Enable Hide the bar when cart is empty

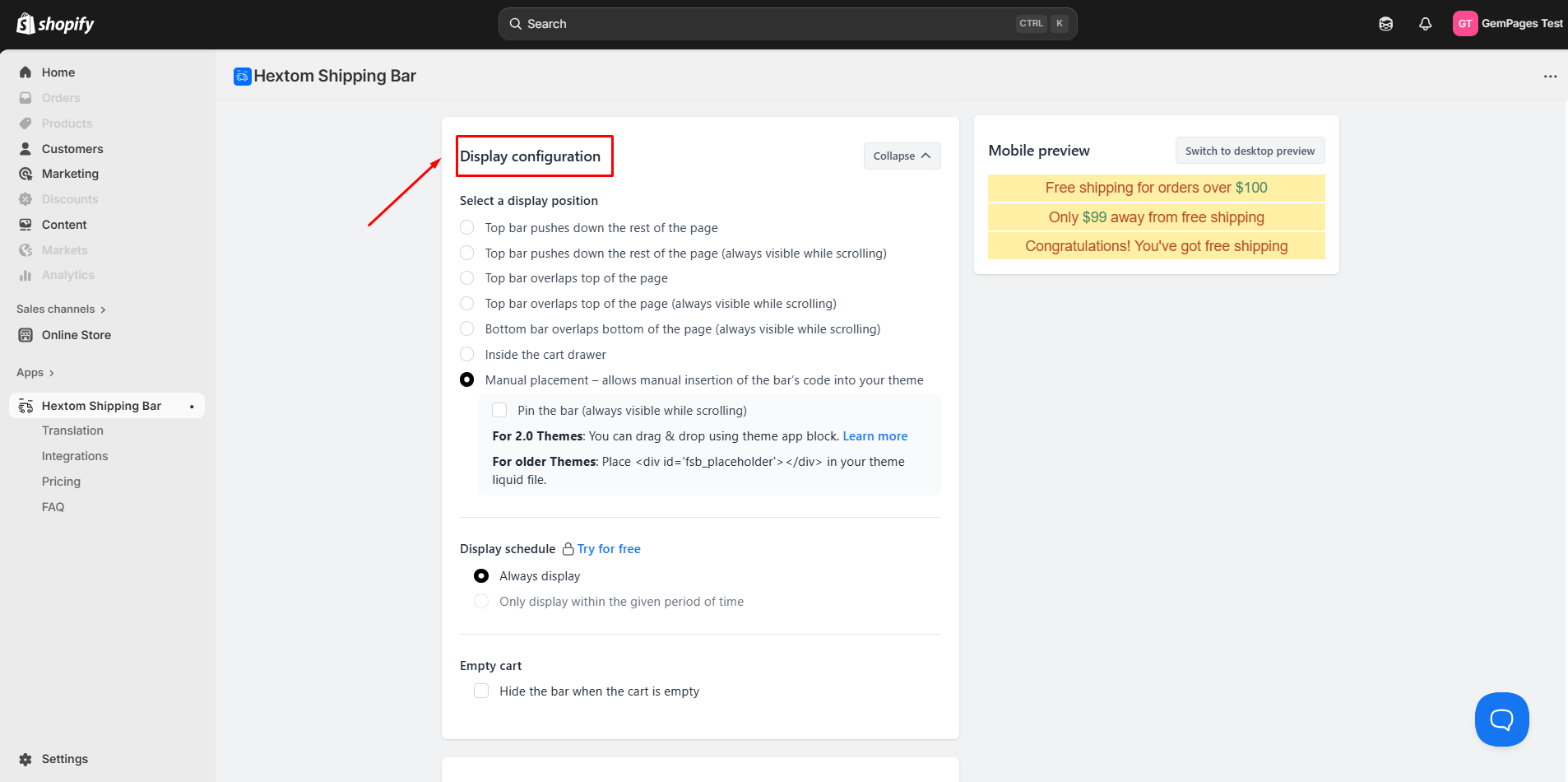tap(481, 691)
